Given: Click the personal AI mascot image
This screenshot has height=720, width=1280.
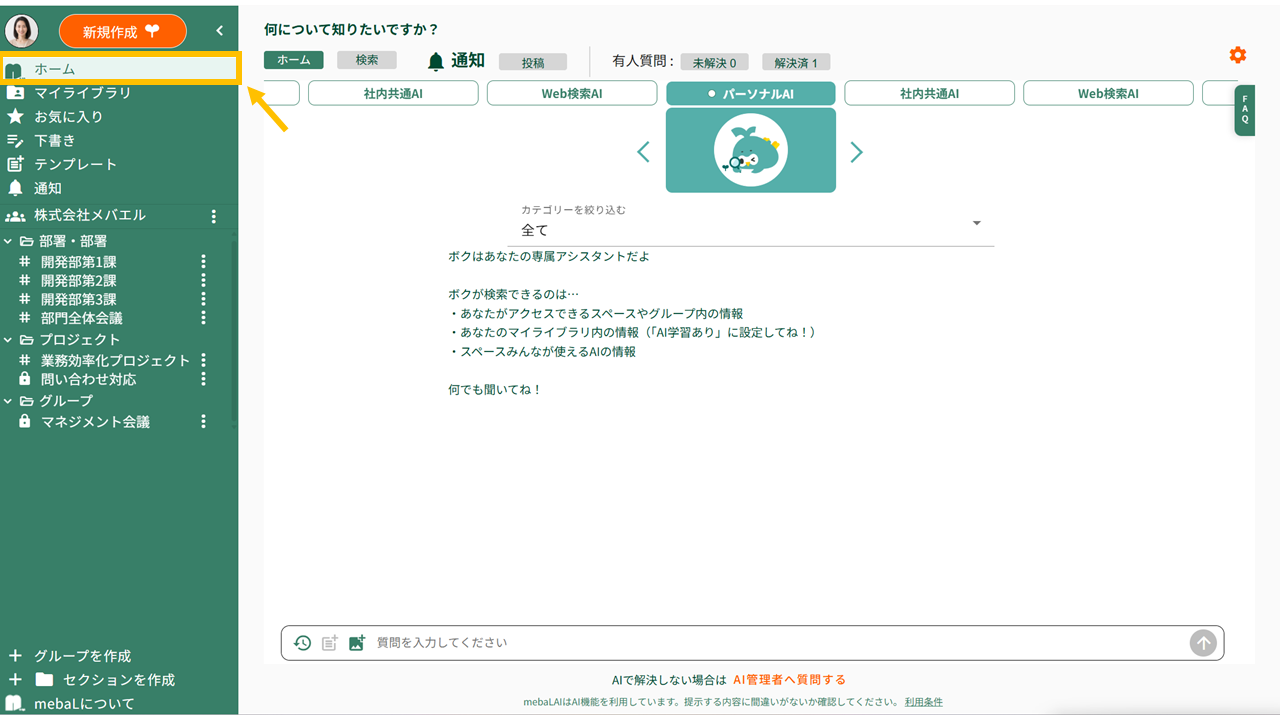Looking at the screenshot, I should click(751, 150).
